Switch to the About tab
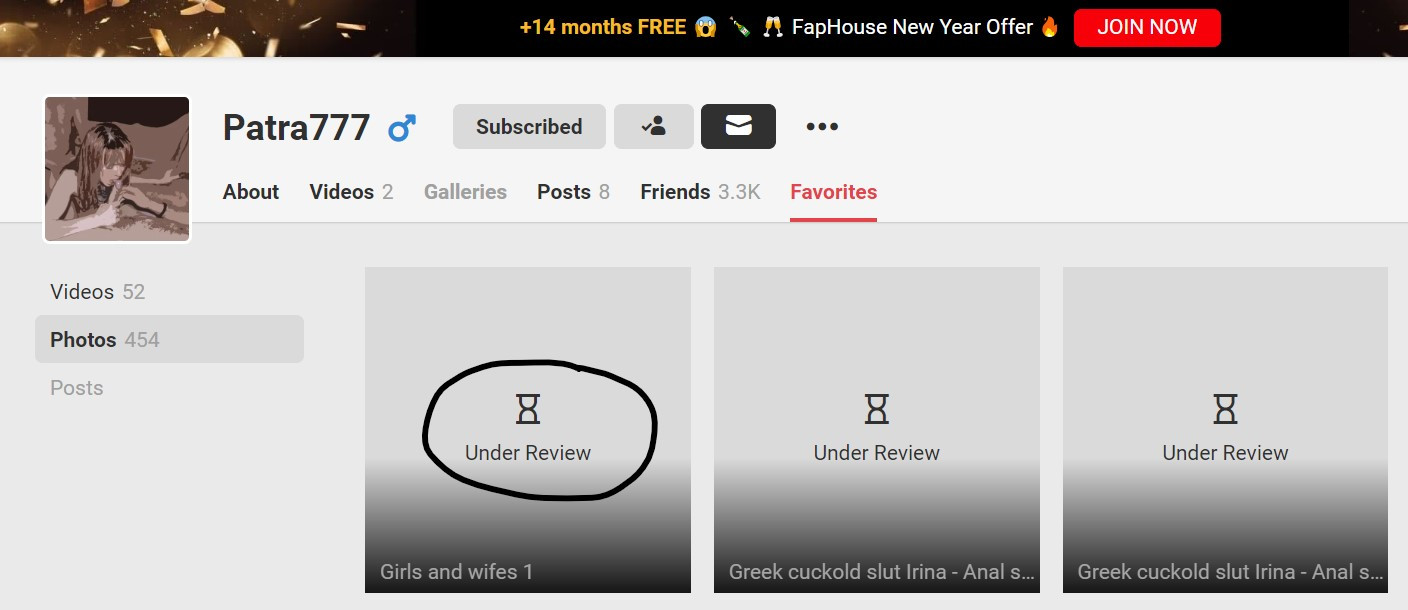This screenshot has width=1408, height=610. tap(251, 192)
